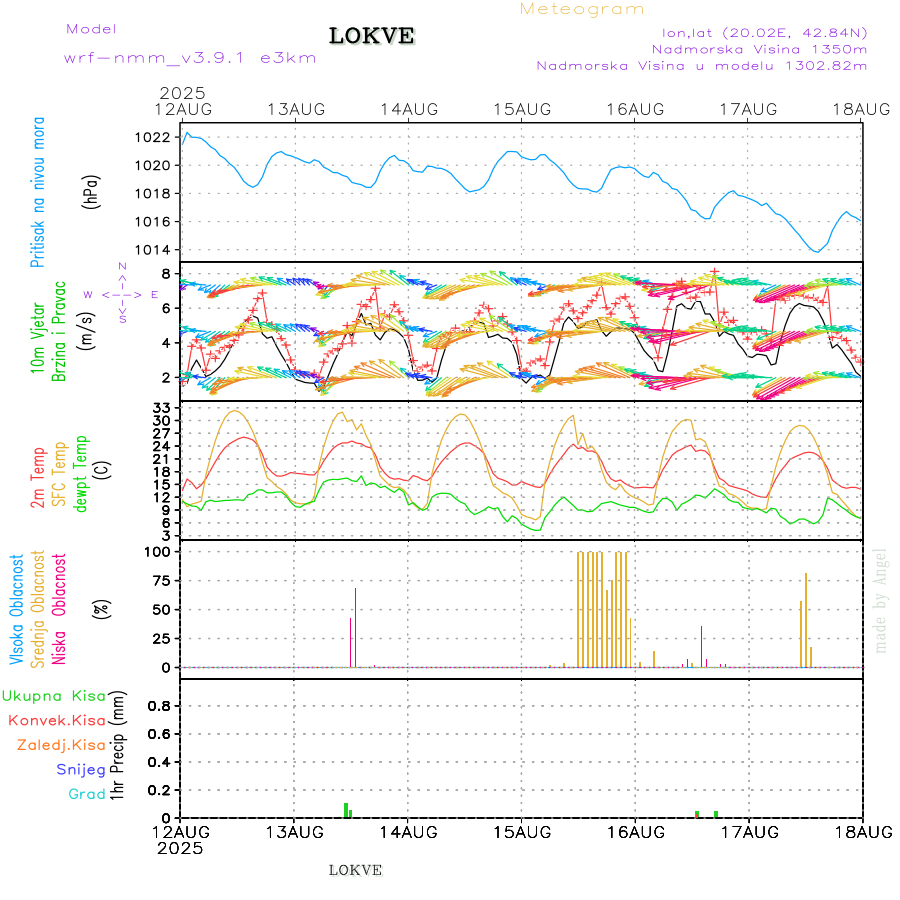The width and height of the screenshot is (900, 900).
Task: Click the LOKVE title at top
Action: pos(371,36)
